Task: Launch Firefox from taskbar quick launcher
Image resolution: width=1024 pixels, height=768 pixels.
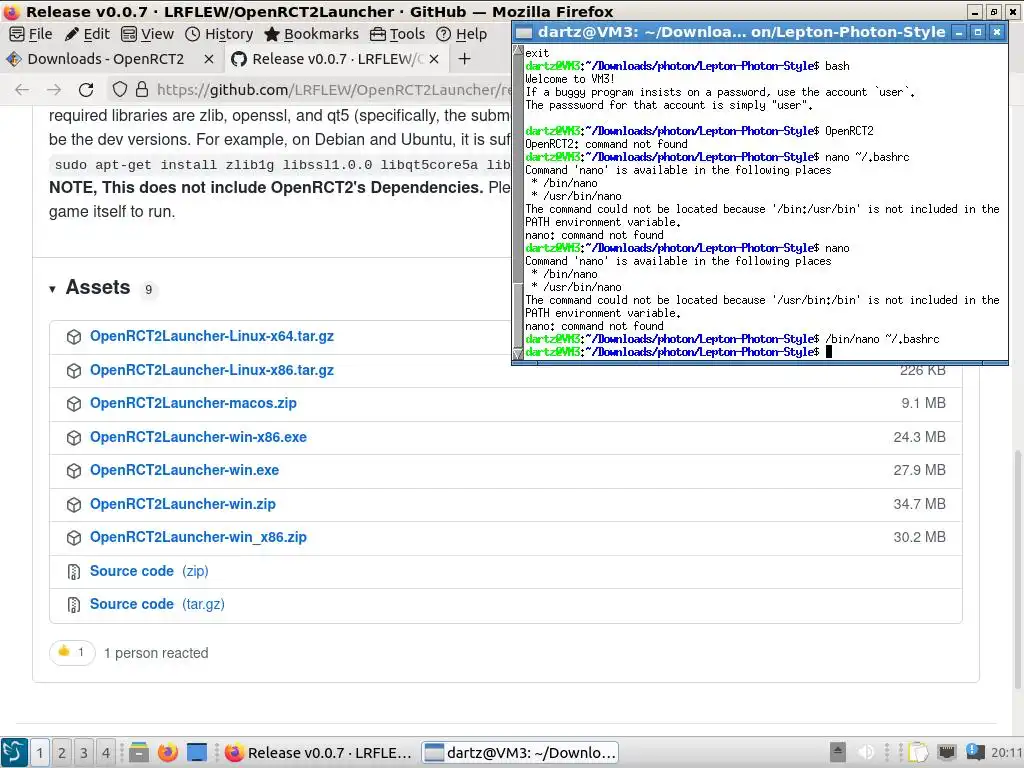Action: 168,753
